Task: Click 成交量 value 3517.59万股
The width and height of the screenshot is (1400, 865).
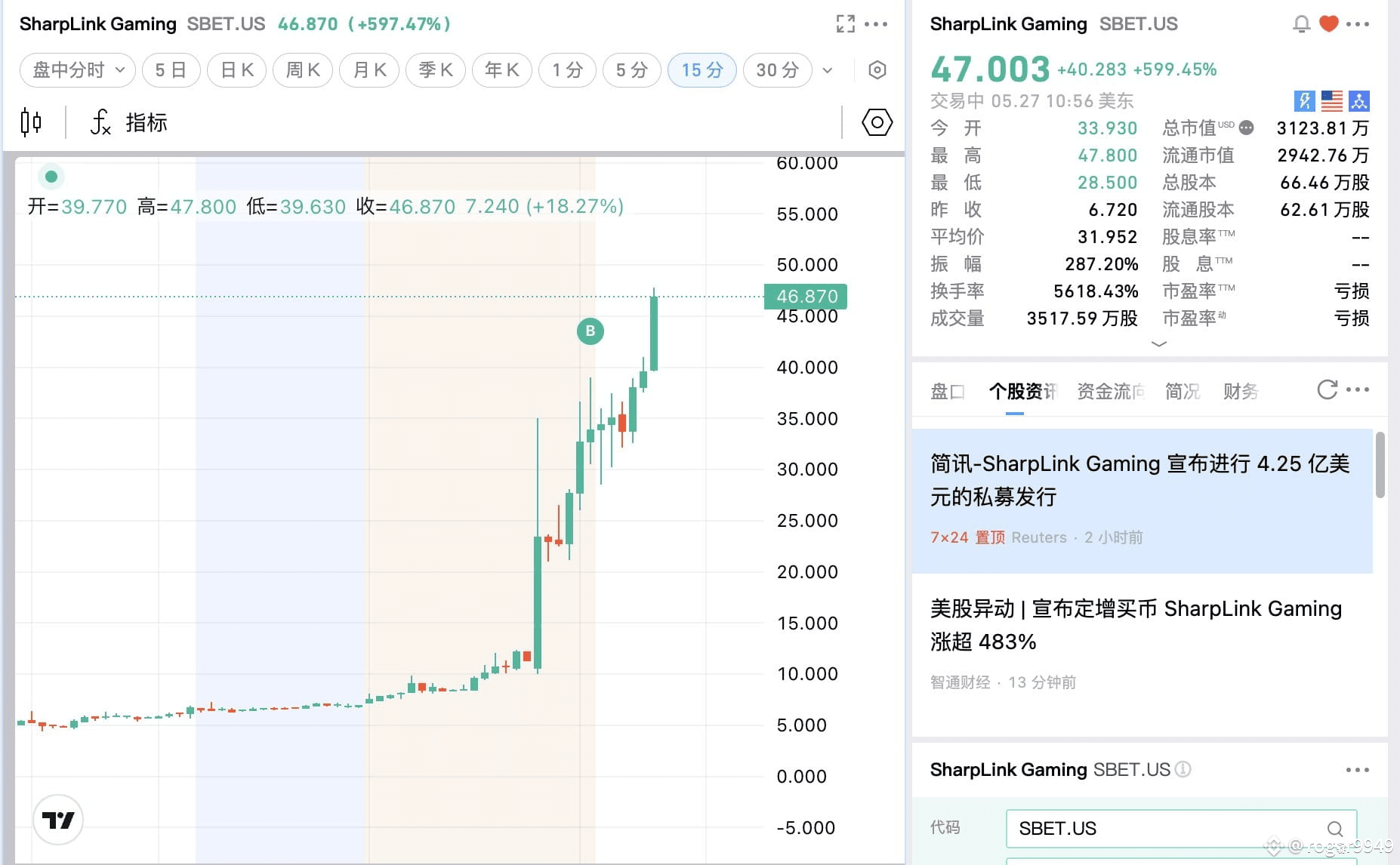Action: point(1082,319)
